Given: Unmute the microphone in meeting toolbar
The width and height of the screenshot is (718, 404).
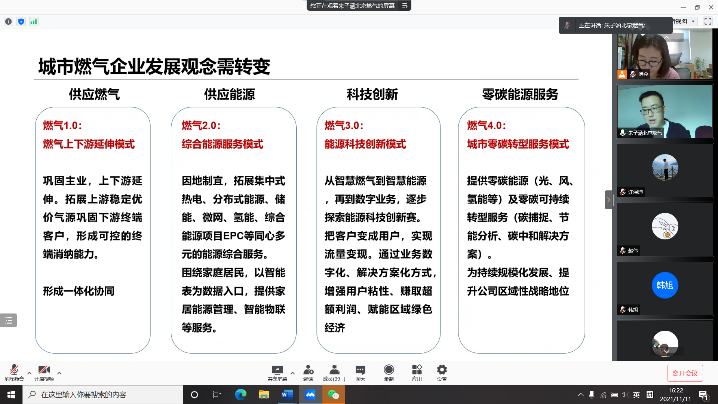Looking at the screenshot, I should [x=13, y=370].
